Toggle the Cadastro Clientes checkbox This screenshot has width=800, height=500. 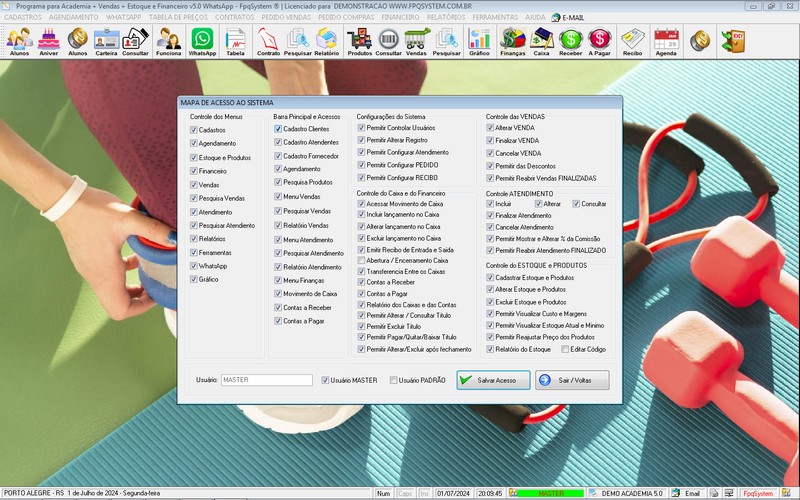[278, 129]
